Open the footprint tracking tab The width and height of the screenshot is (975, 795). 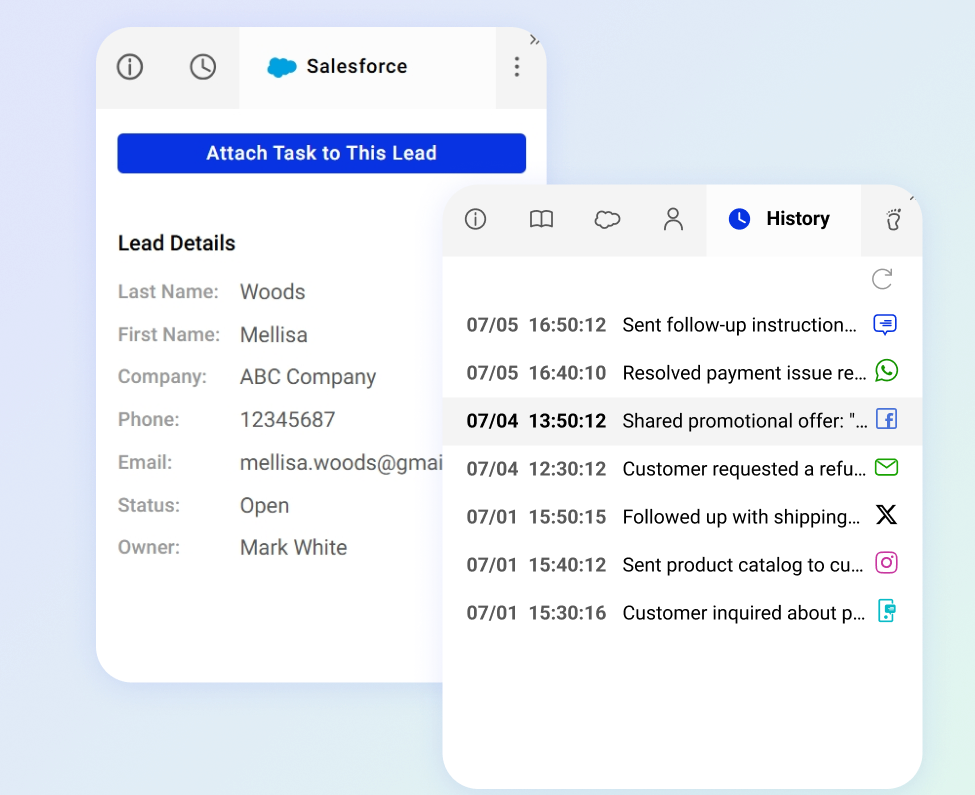pos(893,219)
